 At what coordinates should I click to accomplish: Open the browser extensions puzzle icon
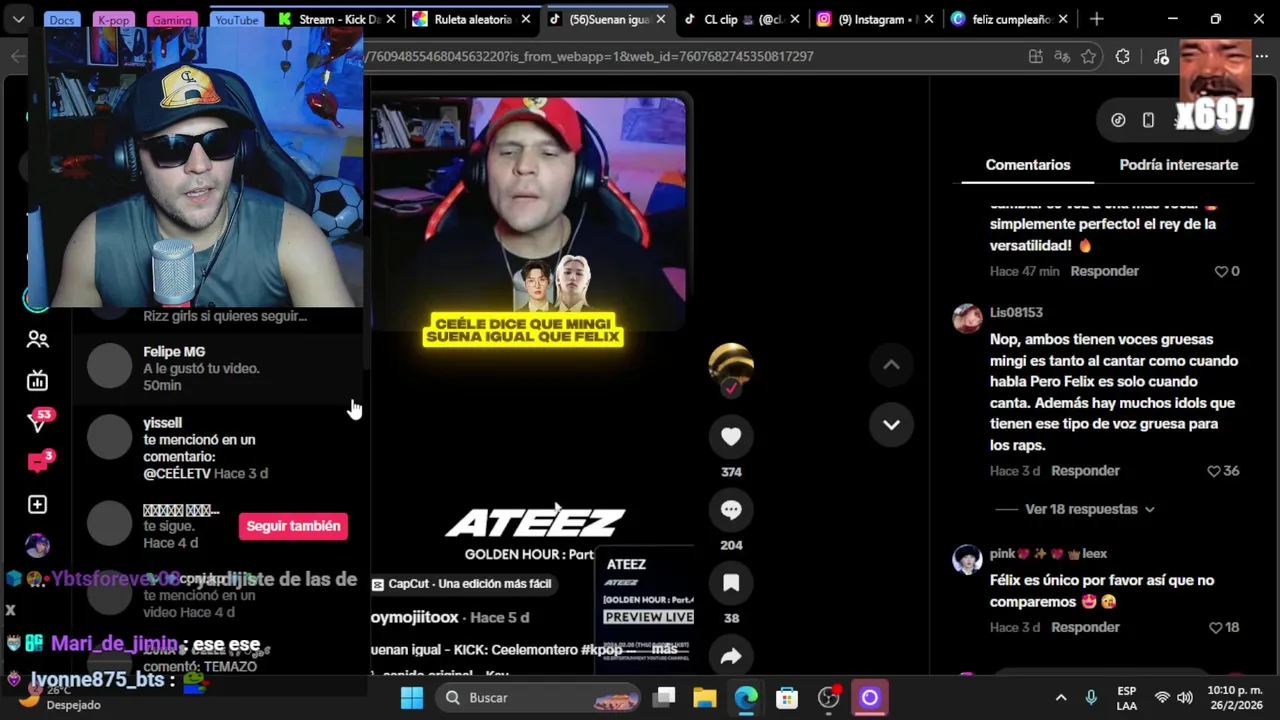1122,57
